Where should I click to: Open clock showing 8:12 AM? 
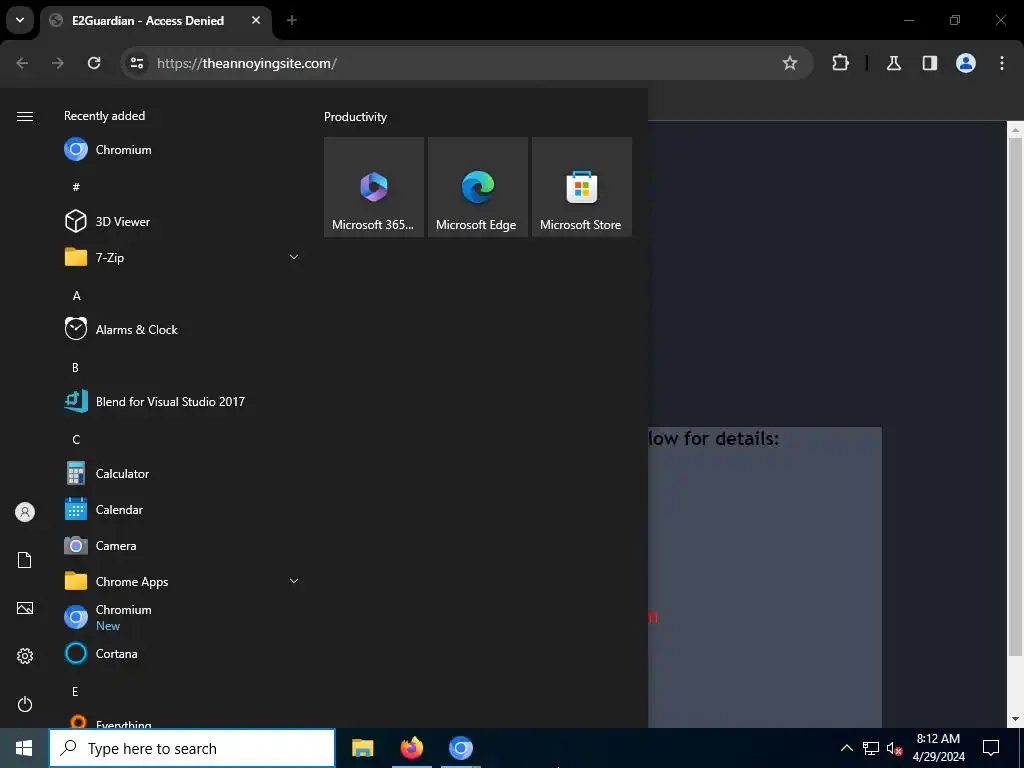[x=938, y=748]
